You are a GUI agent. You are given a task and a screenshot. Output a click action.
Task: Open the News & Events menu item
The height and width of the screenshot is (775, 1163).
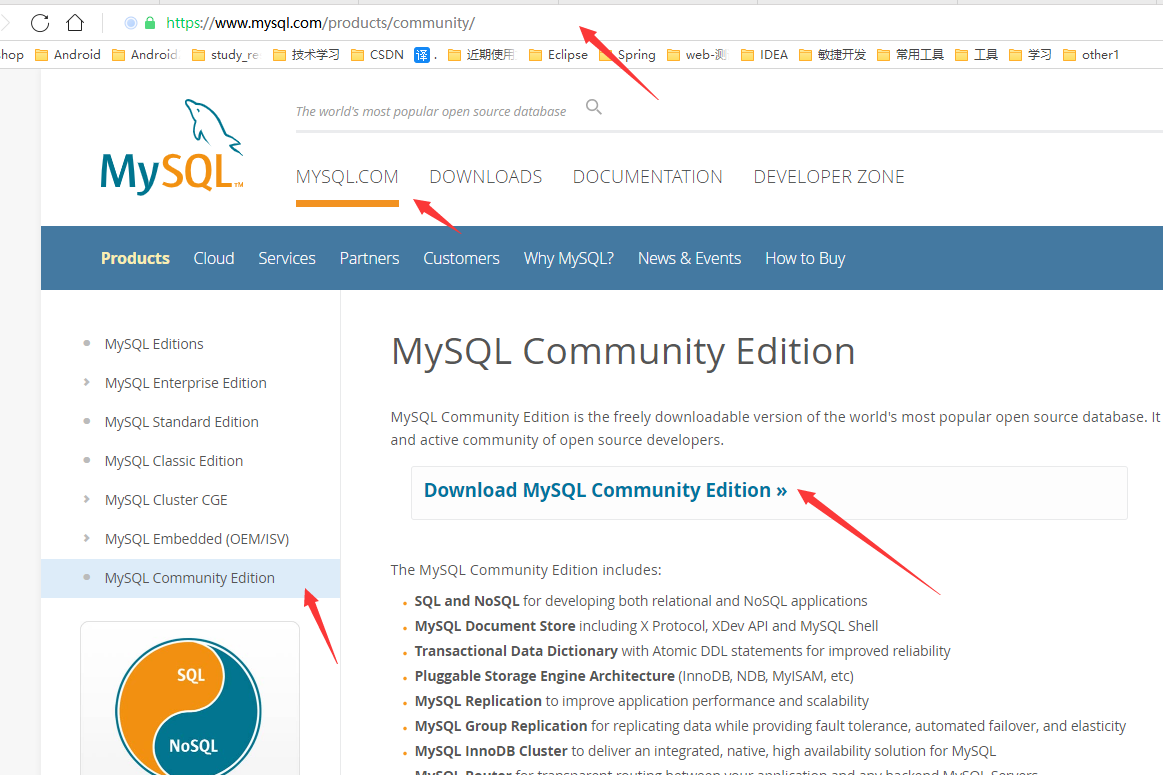pos(690,258)
